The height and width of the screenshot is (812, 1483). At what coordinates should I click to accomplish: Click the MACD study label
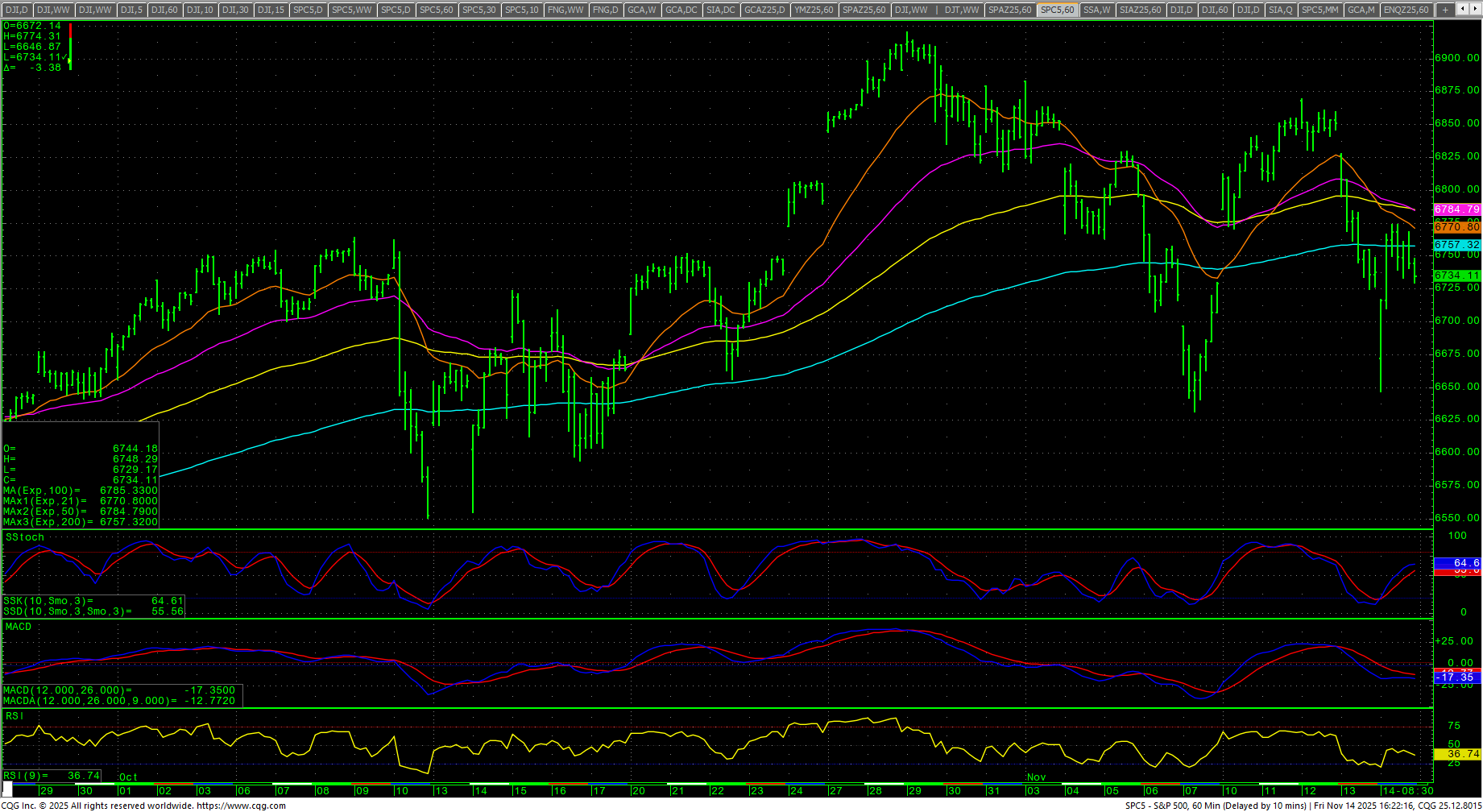[x=19, y=627]
